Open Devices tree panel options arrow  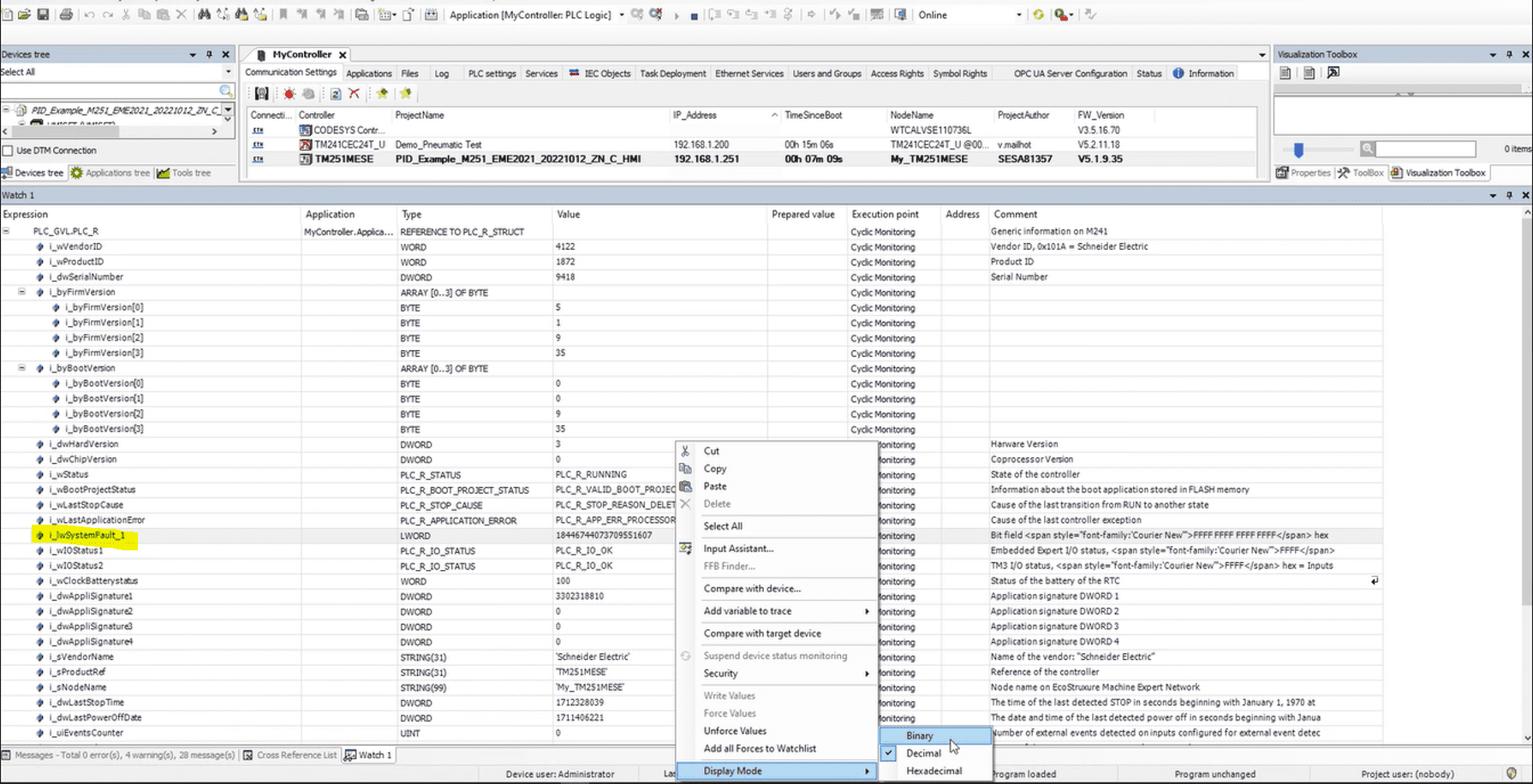coord(193,54)
